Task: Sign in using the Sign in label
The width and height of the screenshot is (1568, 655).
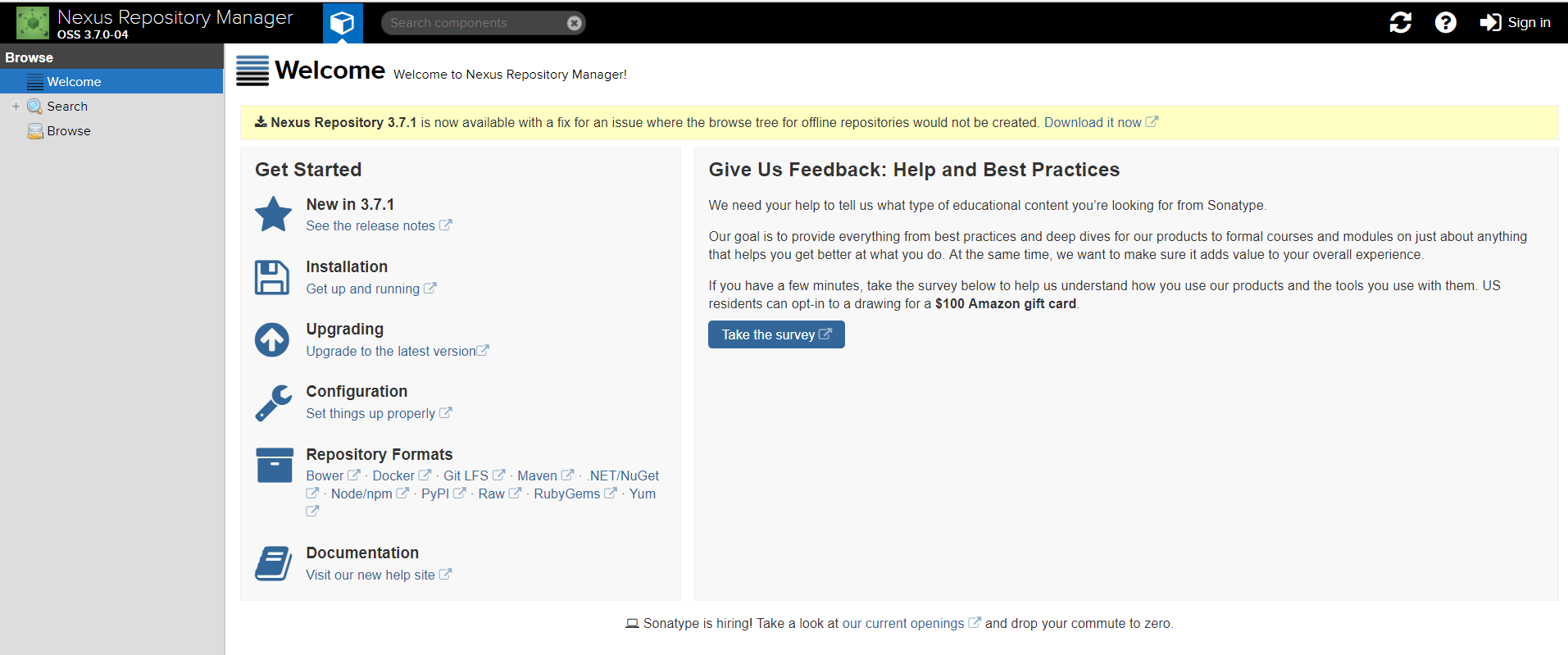Action: 1529,22
